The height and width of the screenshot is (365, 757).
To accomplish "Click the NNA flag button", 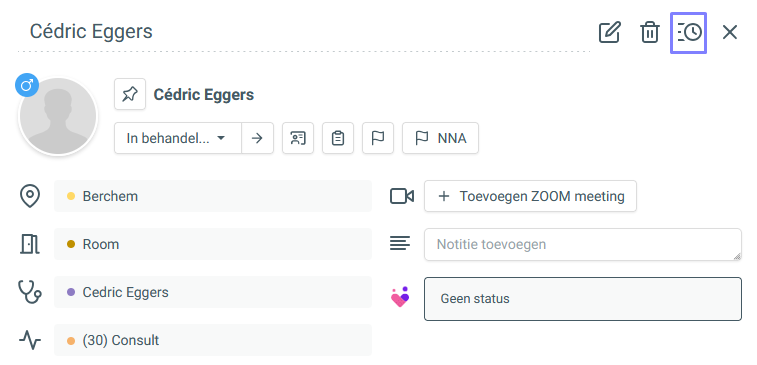I will pos(440,138).
